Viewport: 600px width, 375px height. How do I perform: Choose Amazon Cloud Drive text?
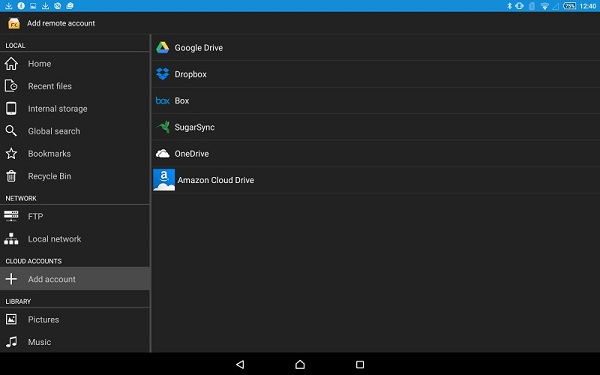click(216, 180)
